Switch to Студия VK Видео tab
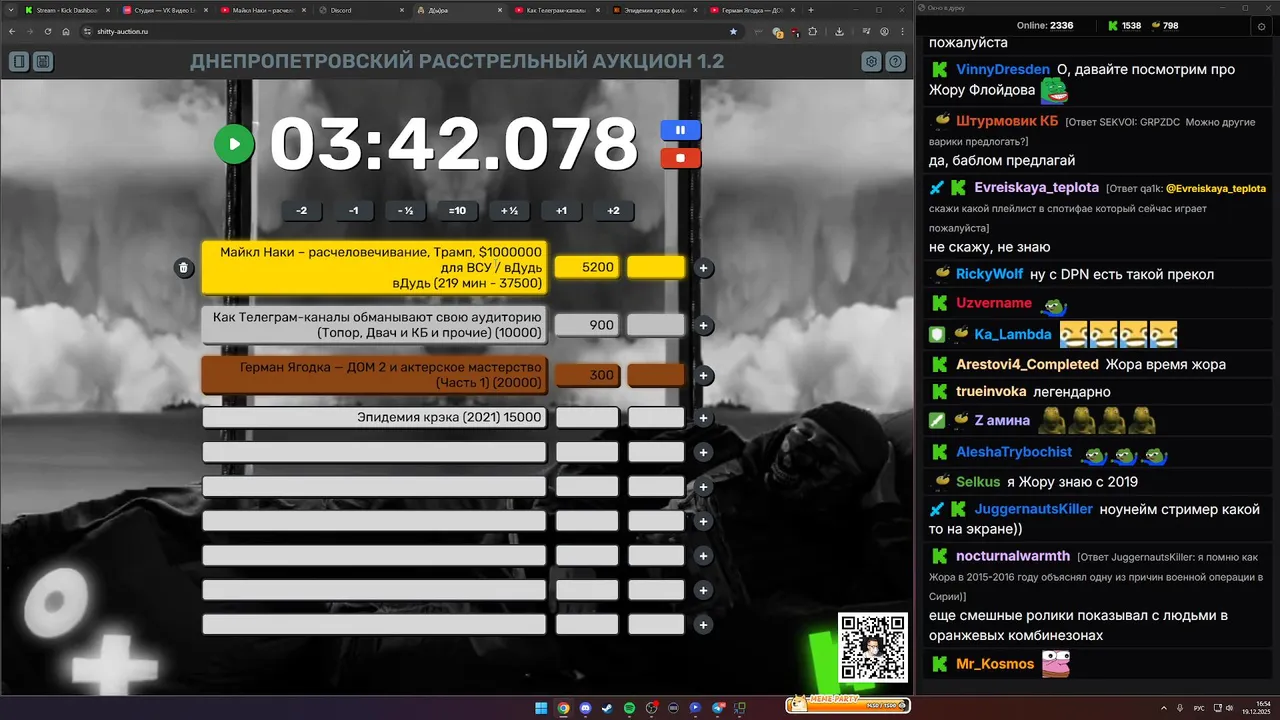Screen dimensions: 1280x720 164,10
